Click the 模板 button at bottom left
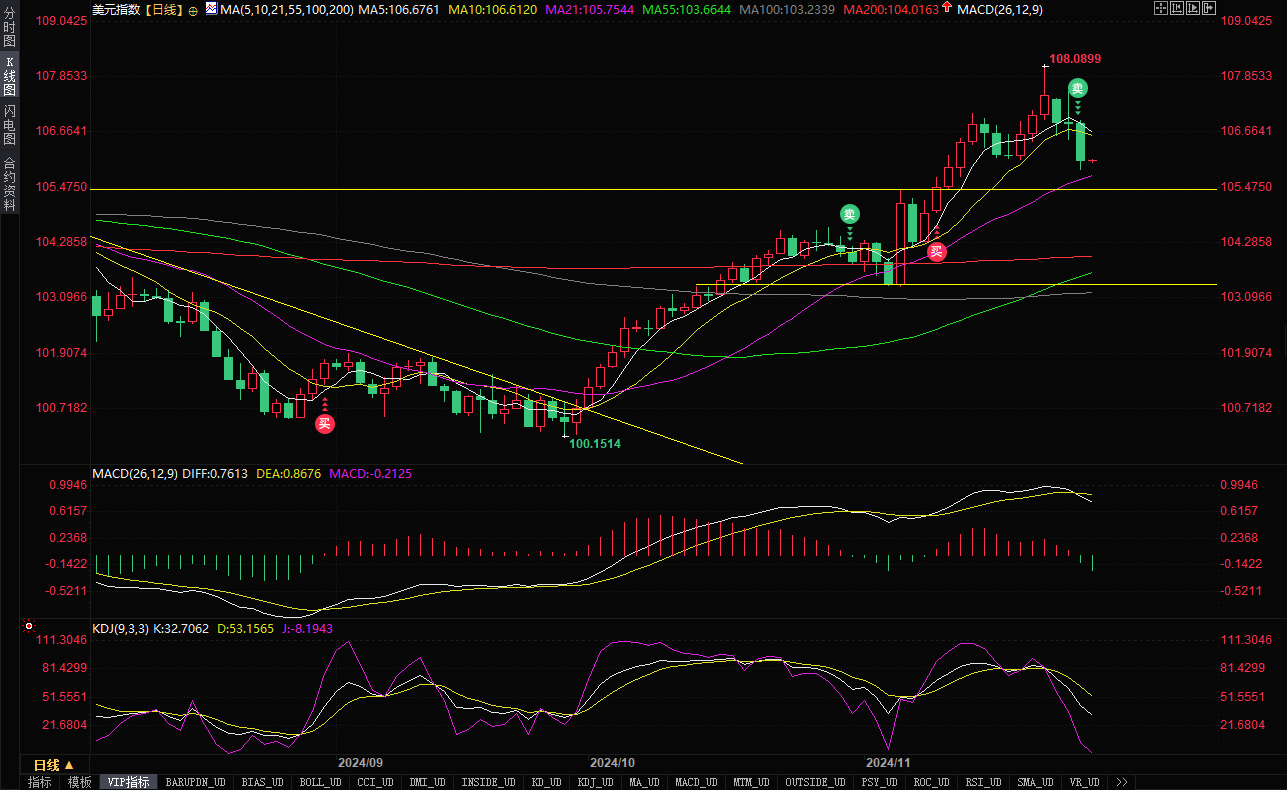 [79, 782]
